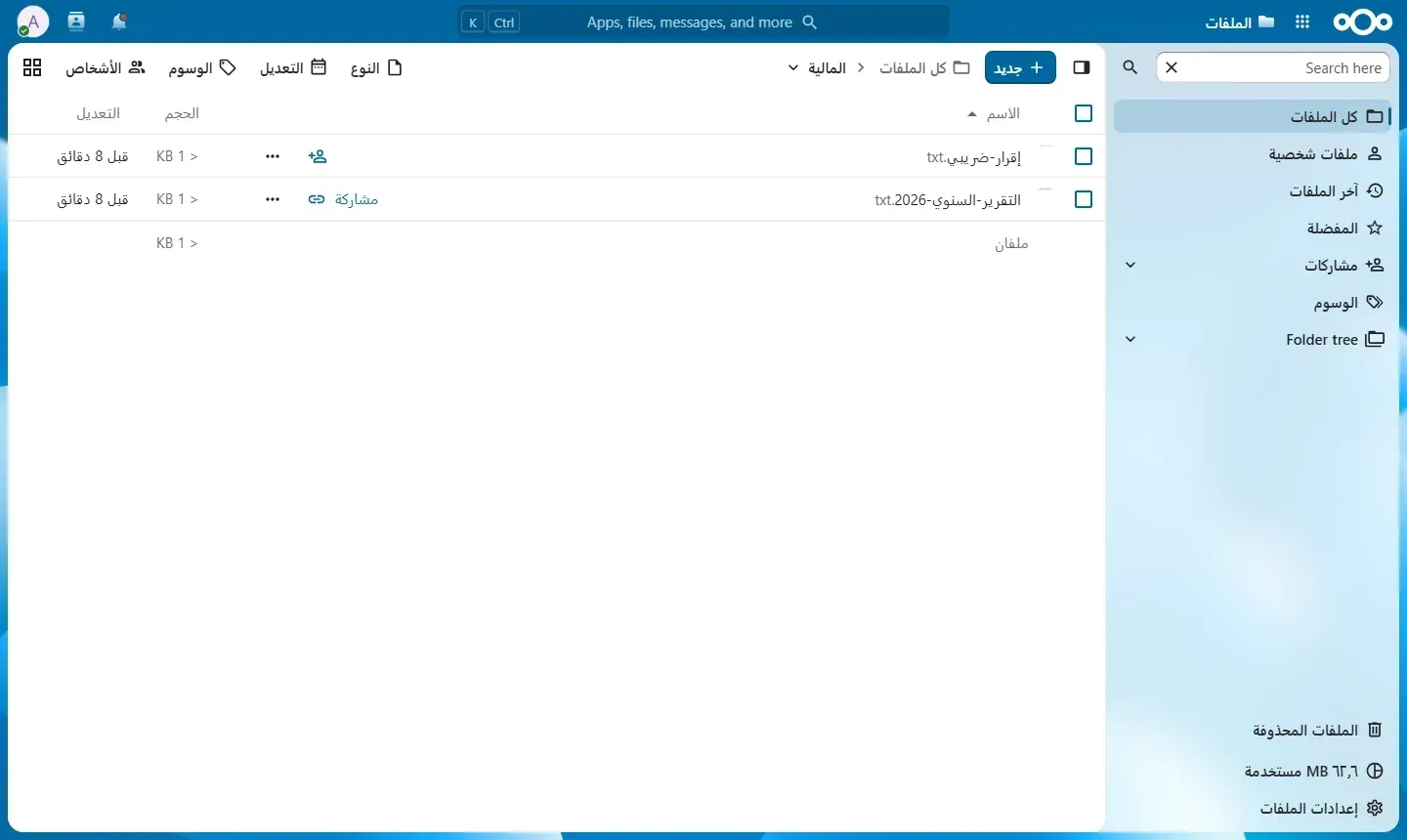The image size is (1407, 840).
Task: Open the التعديل modified date filter
Action: coord(293,67)
